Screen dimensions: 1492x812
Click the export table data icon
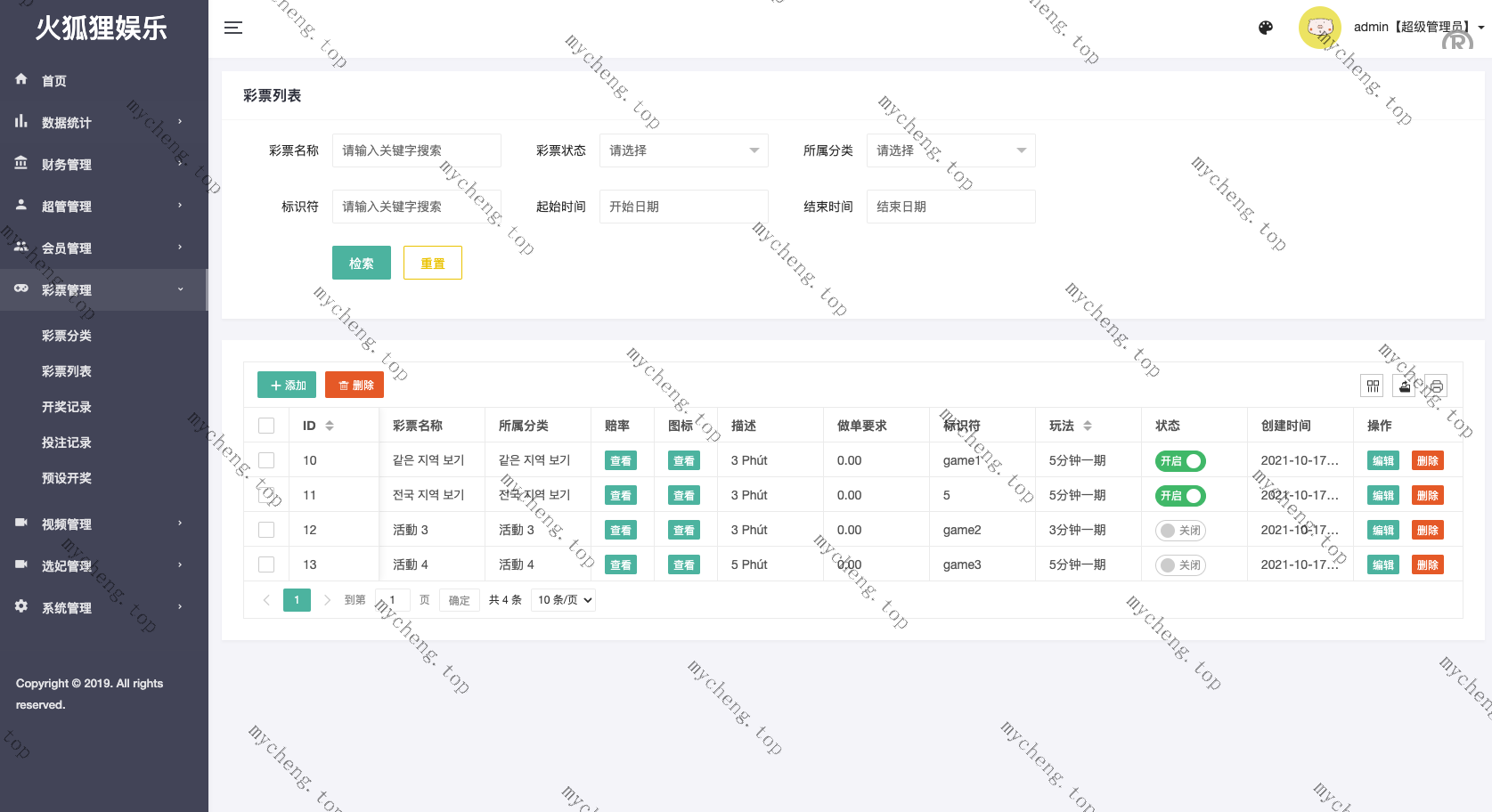coord(1405,386)
